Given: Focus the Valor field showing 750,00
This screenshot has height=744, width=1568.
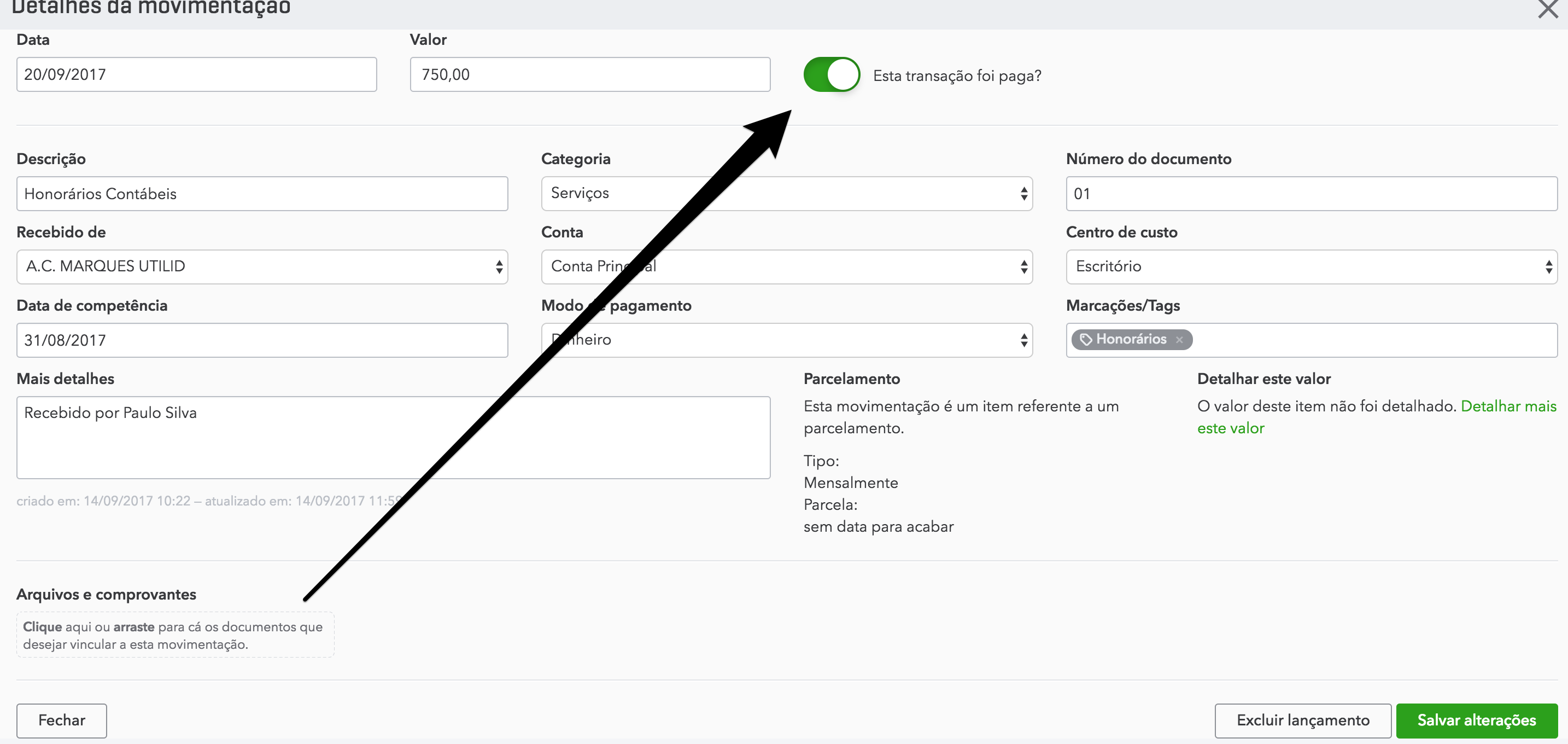Looking at the screenshot, I should coord(589,75).
